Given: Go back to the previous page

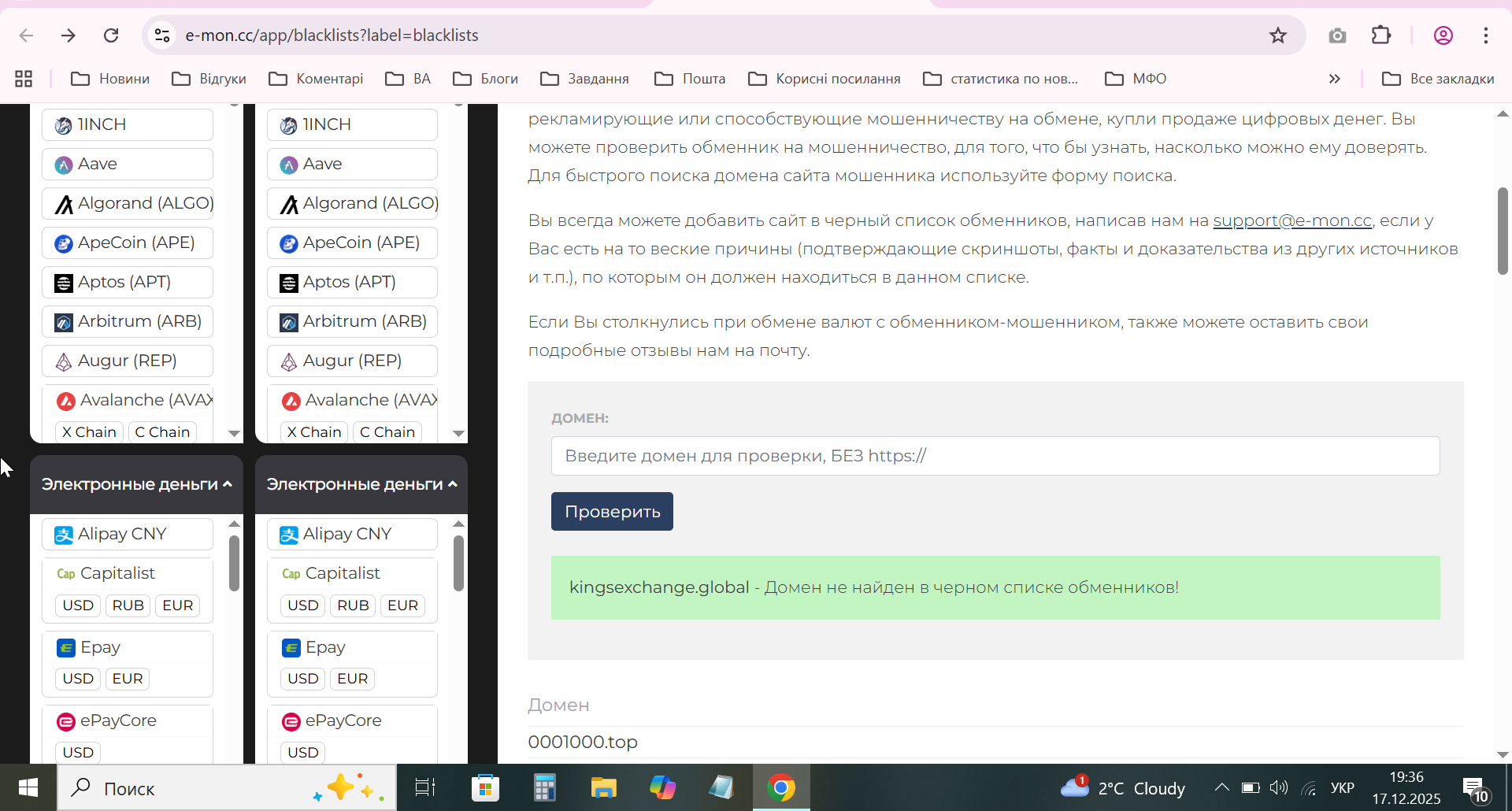Looking at the screenshot, I should pos(26,35).
